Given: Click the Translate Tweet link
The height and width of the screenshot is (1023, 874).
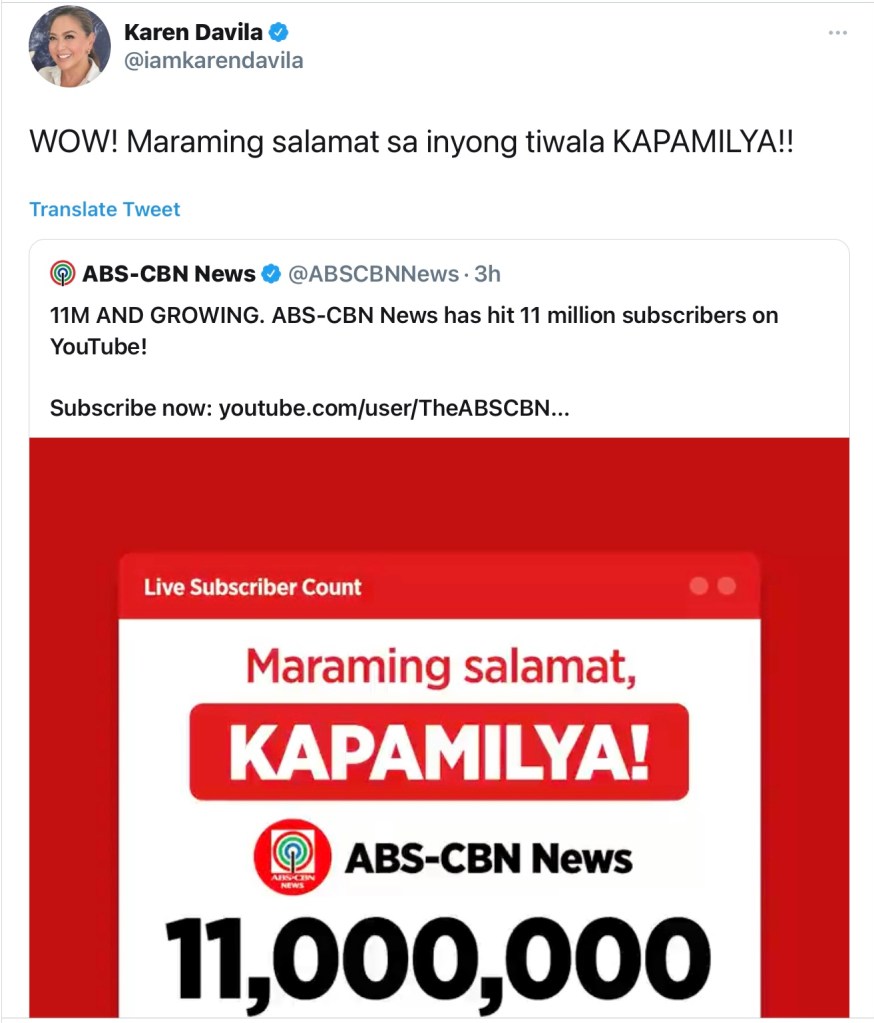Looking at the screenshot, I should [105, 209].
